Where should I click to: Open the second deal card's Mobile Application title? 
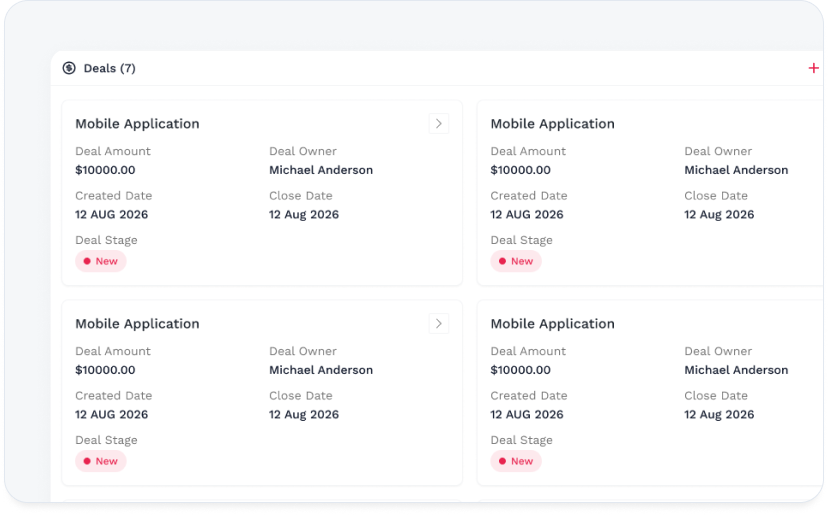point(552,124)
